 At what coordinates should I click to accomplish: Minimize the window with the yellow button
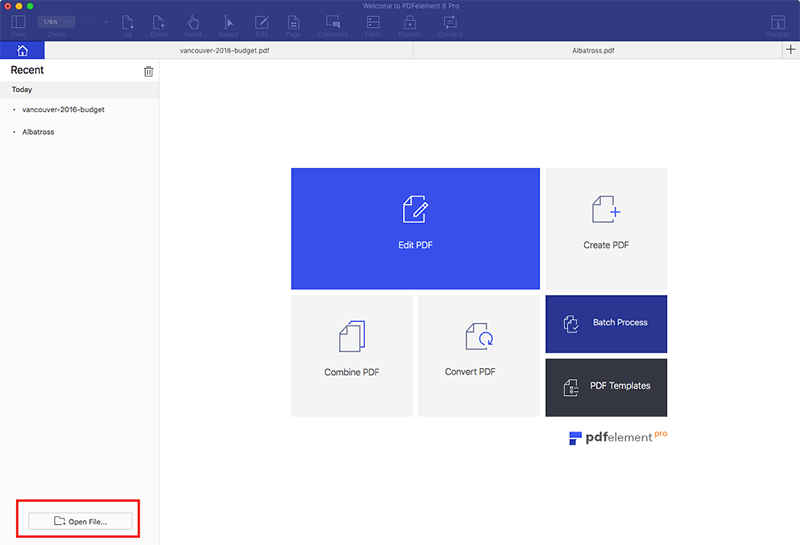(x=19, y=6)
